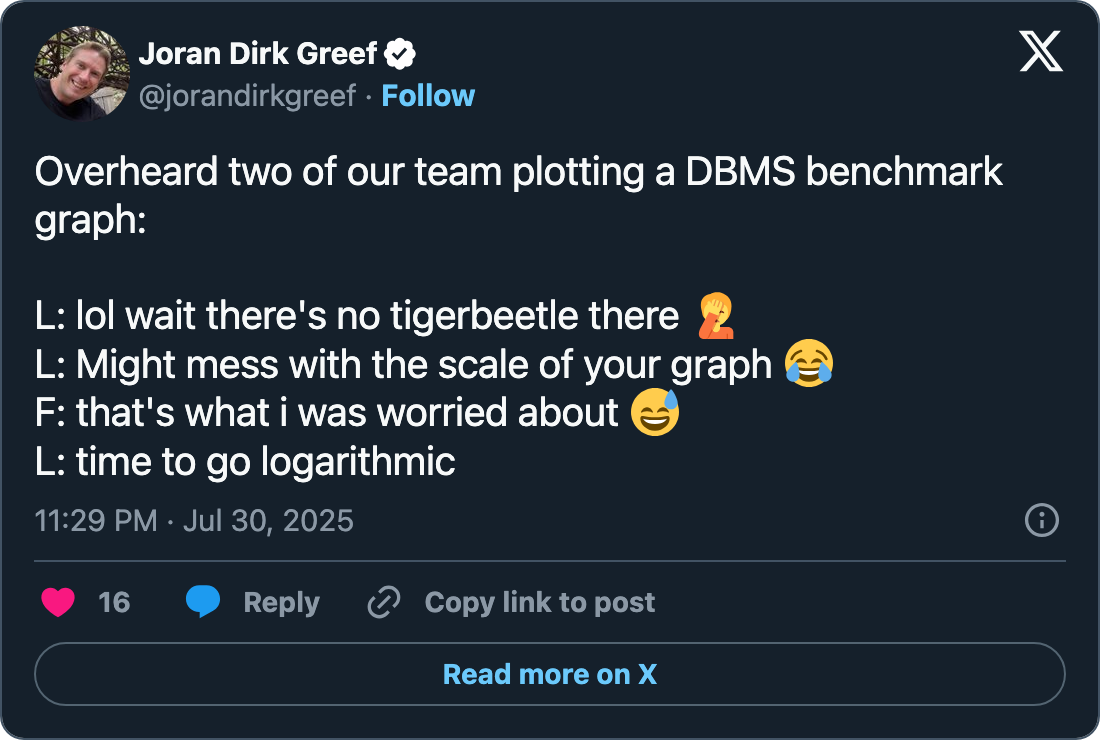This screenshot has height=740, width=1100.
Task: Like the post with the heart icon
Action: pyautogui.click(x=58, y=602)
